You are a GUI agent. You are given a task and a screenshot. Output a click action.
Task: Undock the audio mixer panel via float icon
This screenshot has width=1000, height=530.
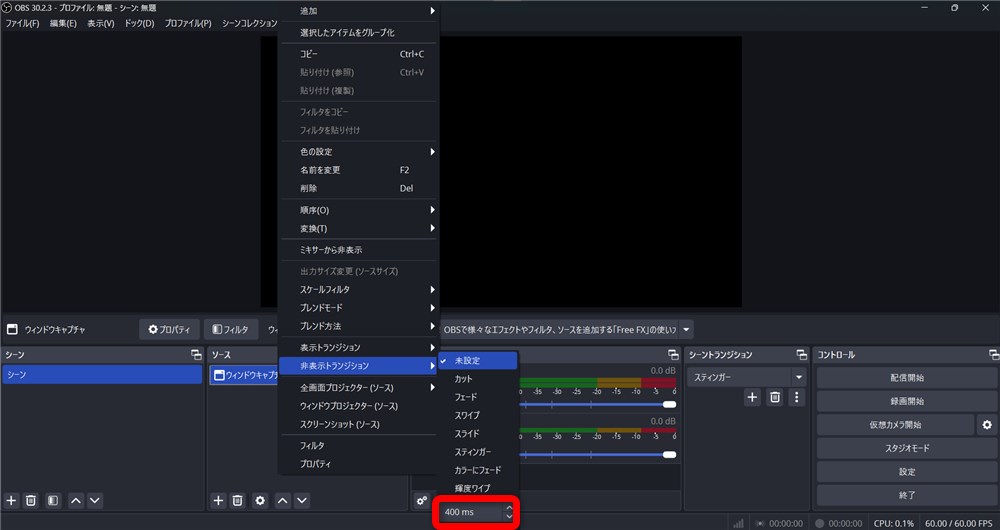click(673, 355)
